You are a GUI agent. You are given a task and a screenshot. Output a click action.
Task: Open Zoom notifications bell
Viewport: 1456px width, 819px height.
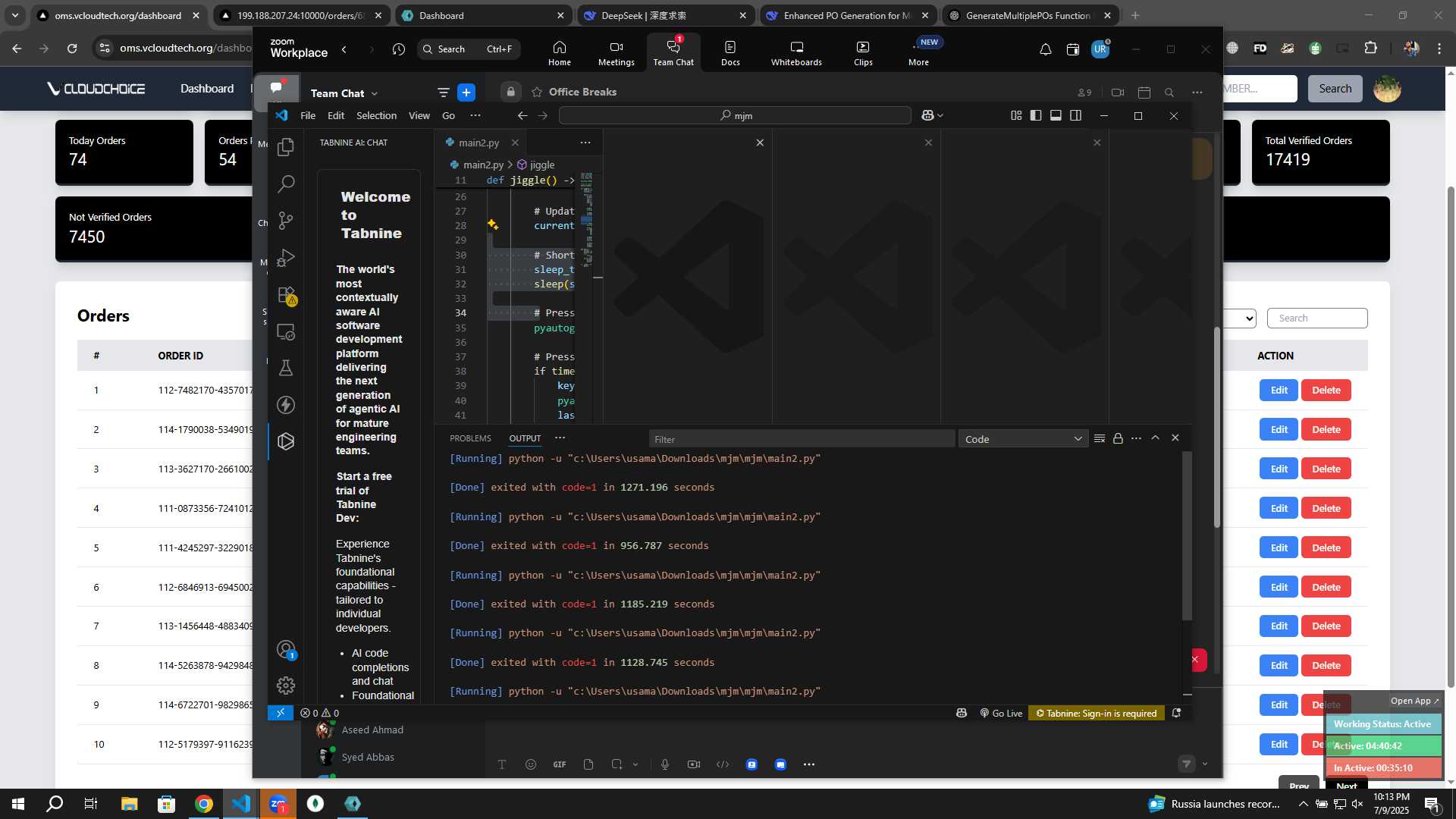click(1045, 49)
